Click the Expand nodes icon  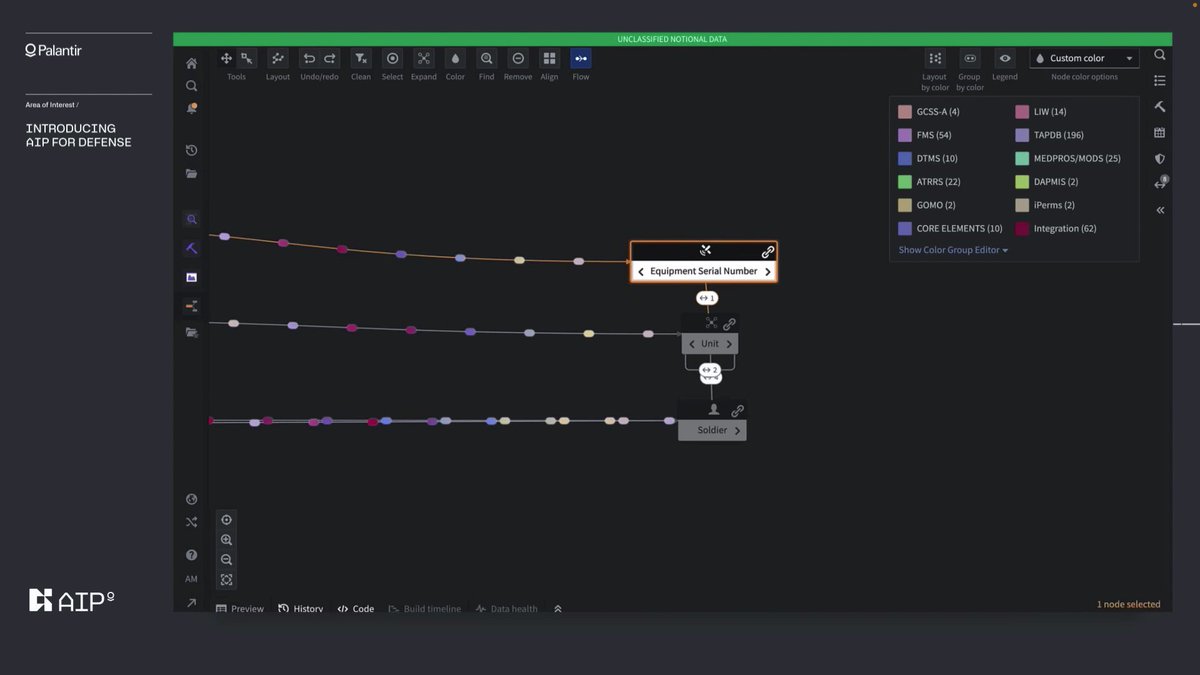coord(424,58)
